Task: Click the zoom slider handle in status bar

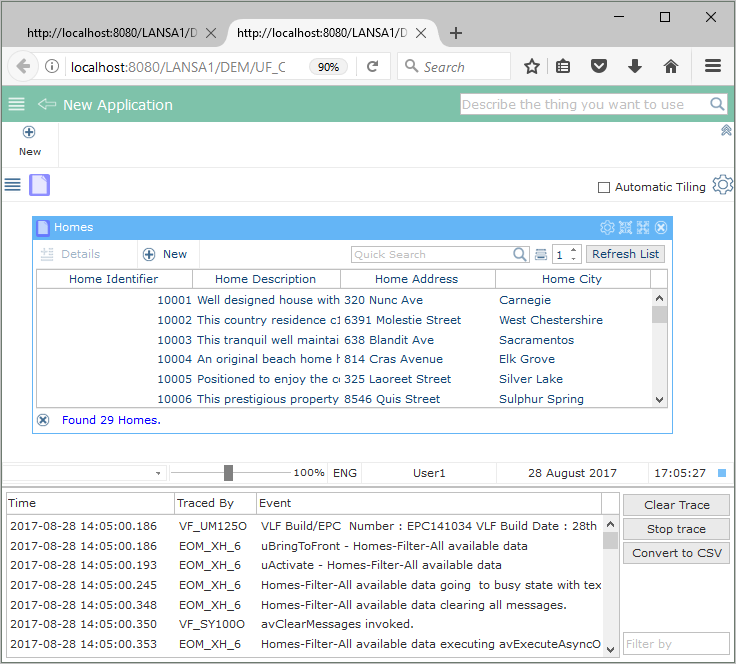Action: click(228, 473)
